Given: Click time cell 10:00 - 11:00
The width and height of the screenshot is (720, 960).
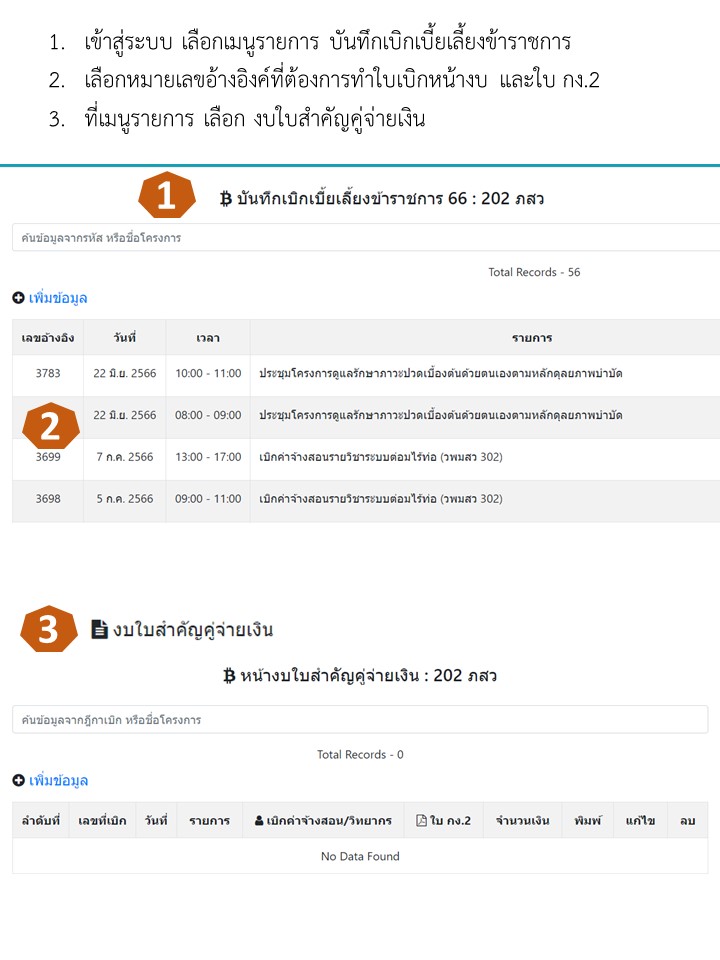Looking at the screenshot, I should tap(208, 373).
